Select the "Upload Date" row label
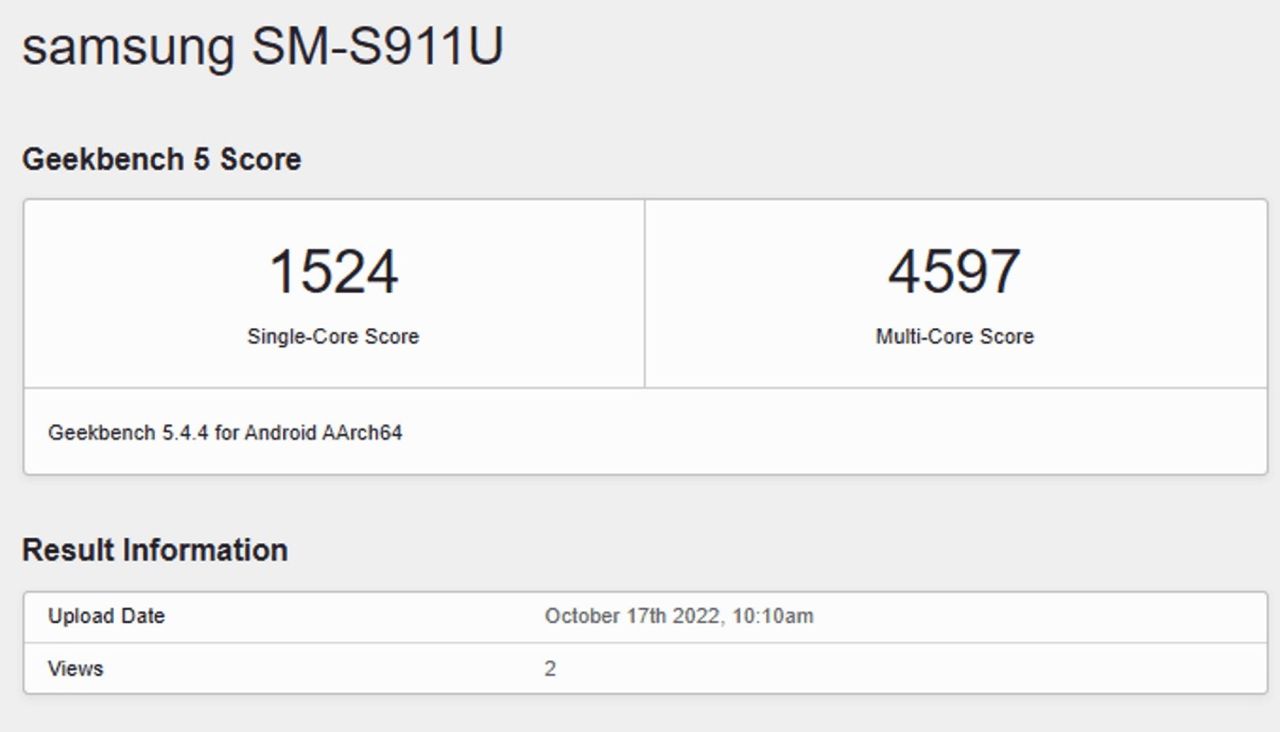The height and width of the screenshot is (732, 1280). pyautogui.click(x=106, y=616)
